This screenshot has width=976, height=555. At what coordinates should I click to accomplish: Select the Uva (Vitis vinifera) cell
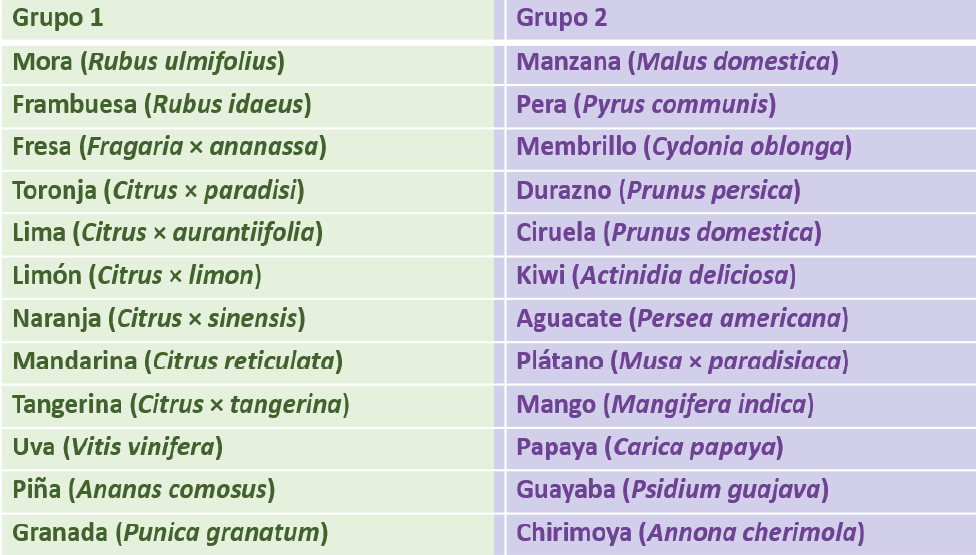[x=248, y=449]
